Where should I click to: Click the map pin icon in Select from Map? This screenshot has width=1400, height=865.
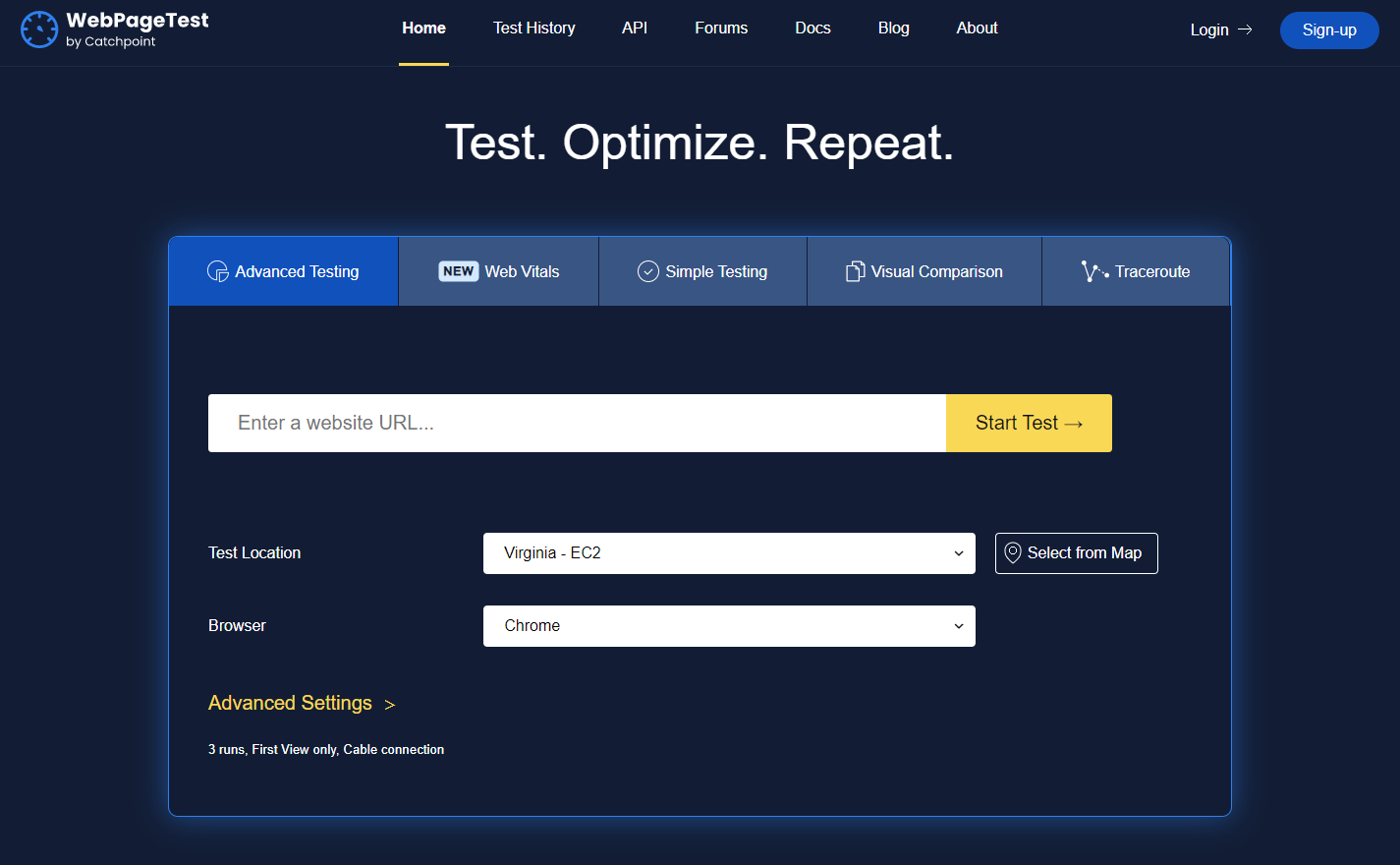(x=1011, y=552)
